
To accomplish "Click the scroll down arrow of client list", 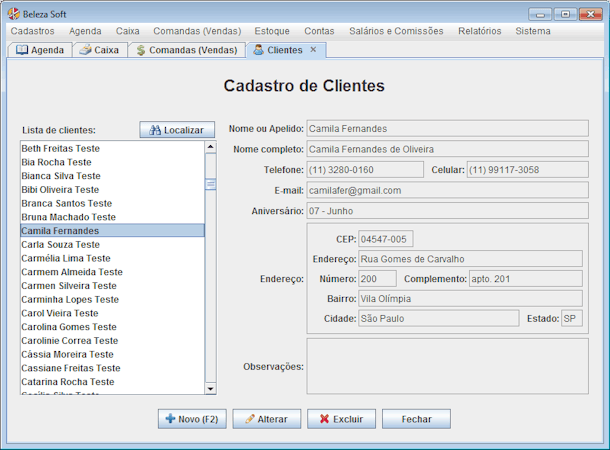I will point(210,389).
